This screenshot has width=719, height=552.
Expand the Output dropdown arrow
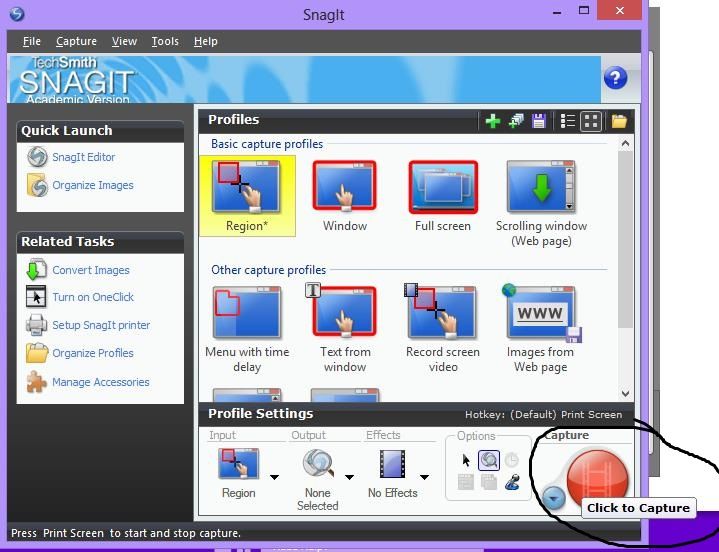pos(349,477)
